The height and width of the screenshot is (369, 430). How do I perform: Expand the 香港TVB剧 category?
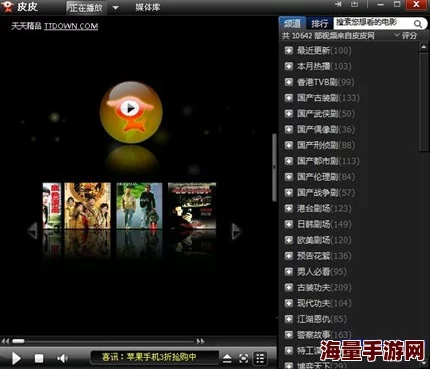coord(288,82)
